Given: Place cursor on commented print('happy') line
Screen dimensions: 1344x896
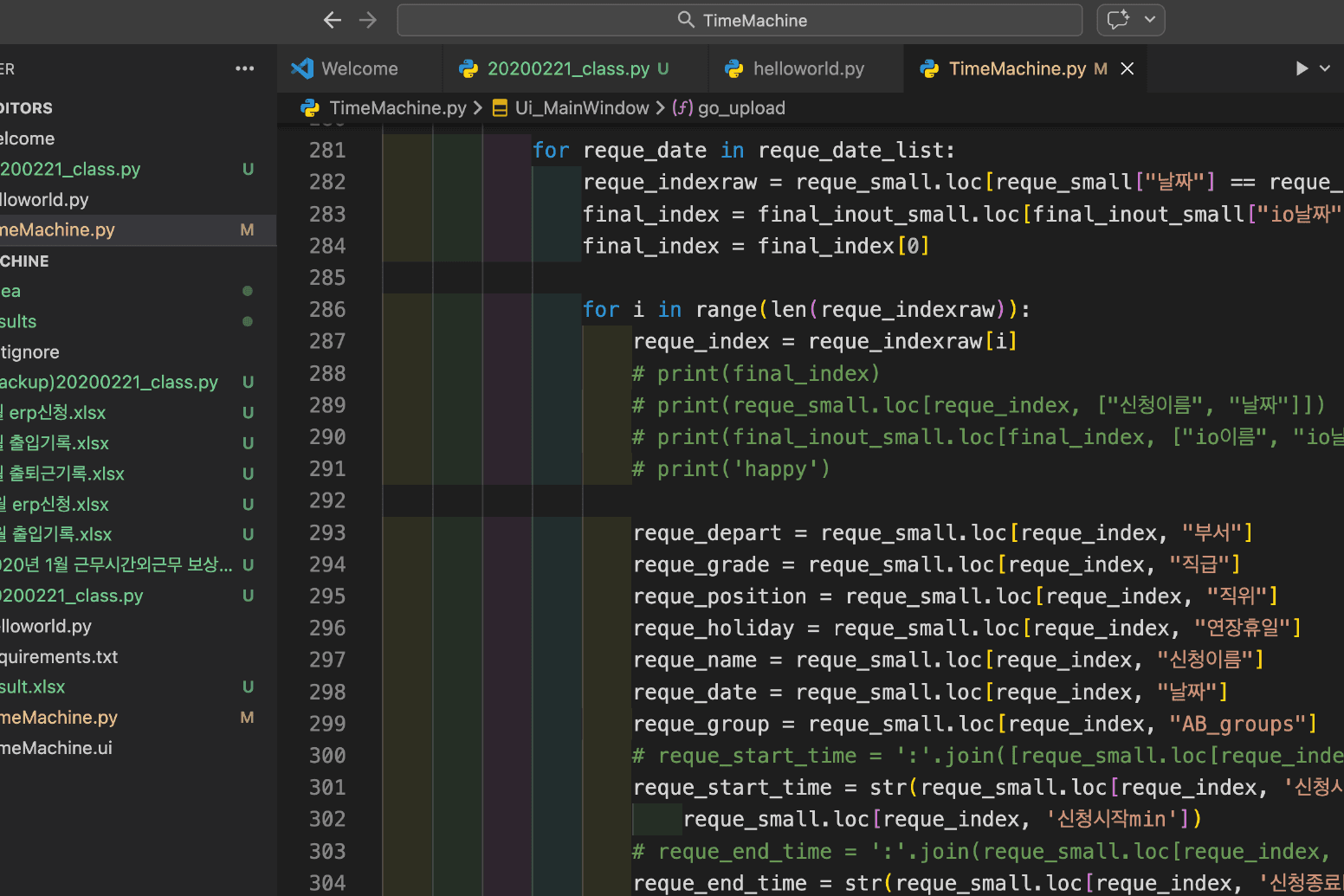Looking at the screenshot, I should coord(732,469).
